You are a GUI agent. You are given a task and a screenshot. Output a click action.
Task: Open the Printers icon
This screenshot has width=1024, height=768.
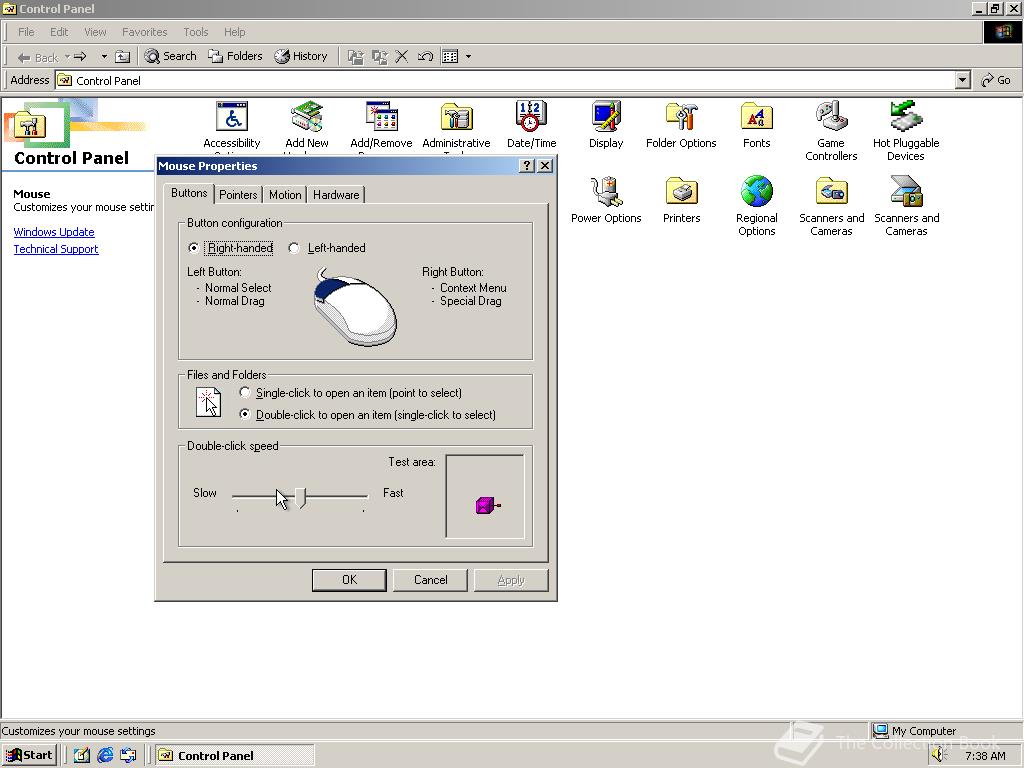pos(681,193)
